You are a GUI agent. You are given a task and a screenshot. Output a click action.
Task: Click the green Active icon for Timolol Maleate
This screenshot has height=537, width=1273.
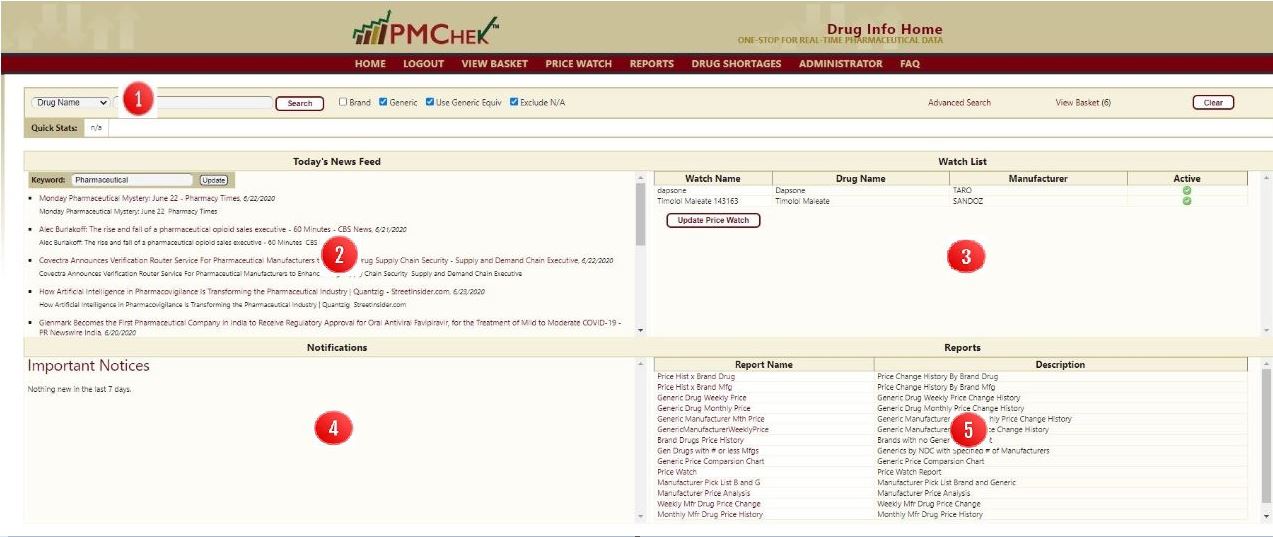click(x=1187, y=201)
